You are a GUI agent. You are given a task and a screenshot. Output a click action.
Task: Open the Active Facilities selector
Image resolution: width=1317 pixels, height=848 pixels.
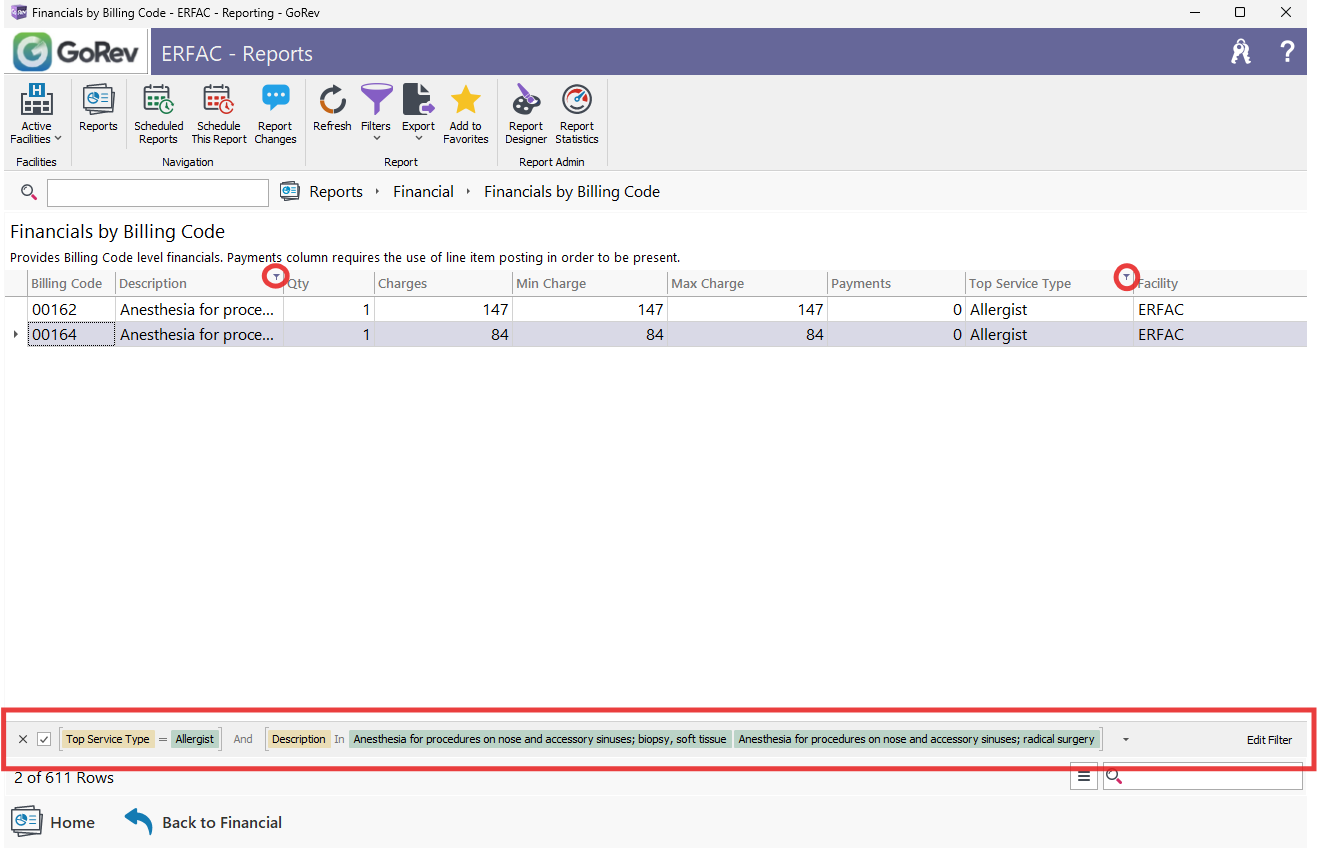click(x=36, y=115)
